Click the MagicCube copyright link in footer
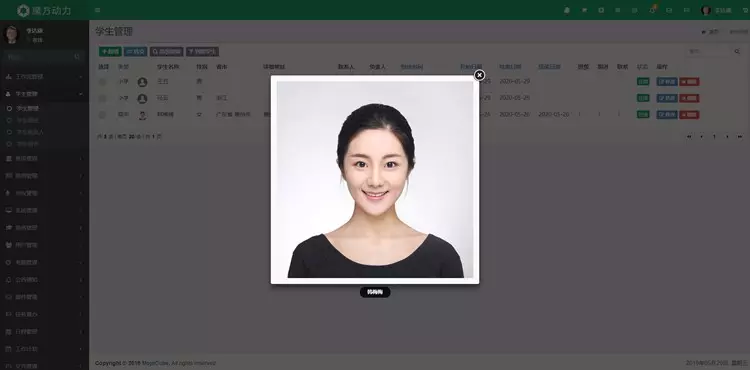The height and width of the screenshot is (370, 750). pos(154,363)
